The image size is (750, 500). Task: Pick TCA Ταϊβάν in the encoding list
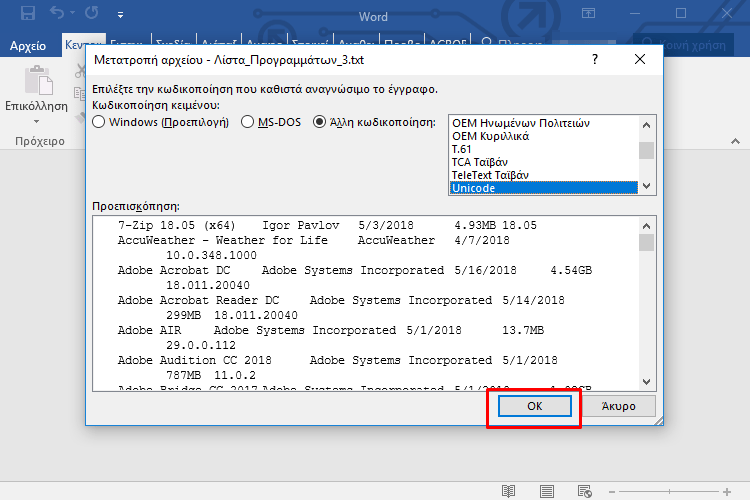click(x=543, y=162)
